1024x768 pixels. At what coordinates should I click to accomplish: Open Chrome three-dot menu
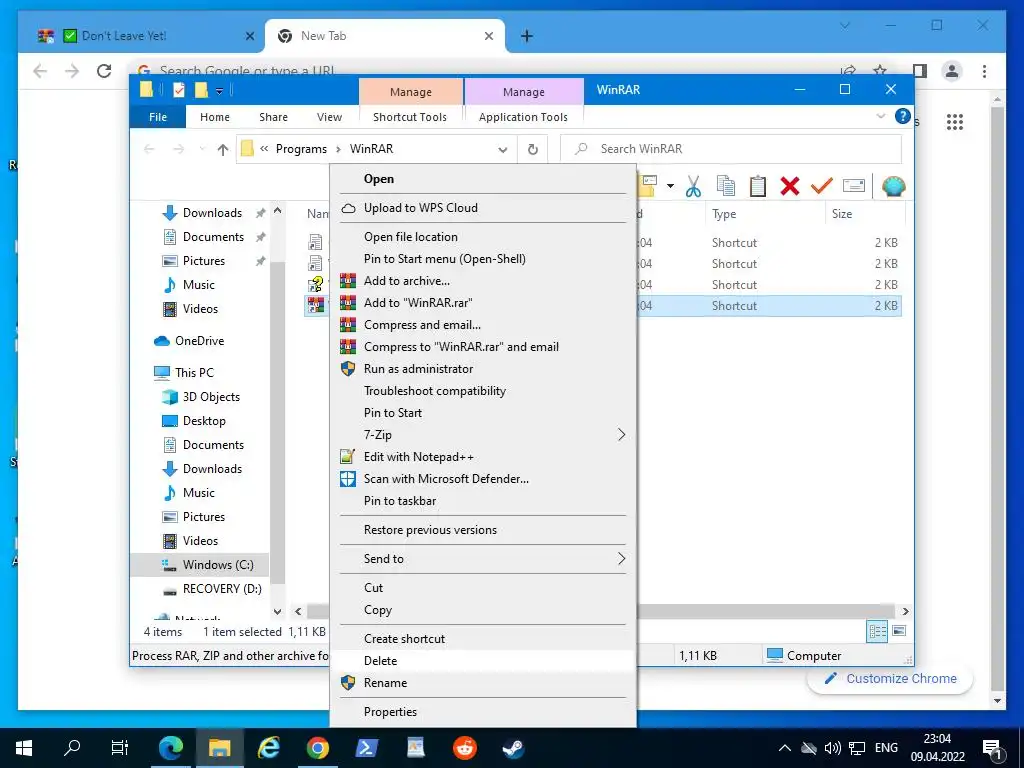click(x=984, y=71)
